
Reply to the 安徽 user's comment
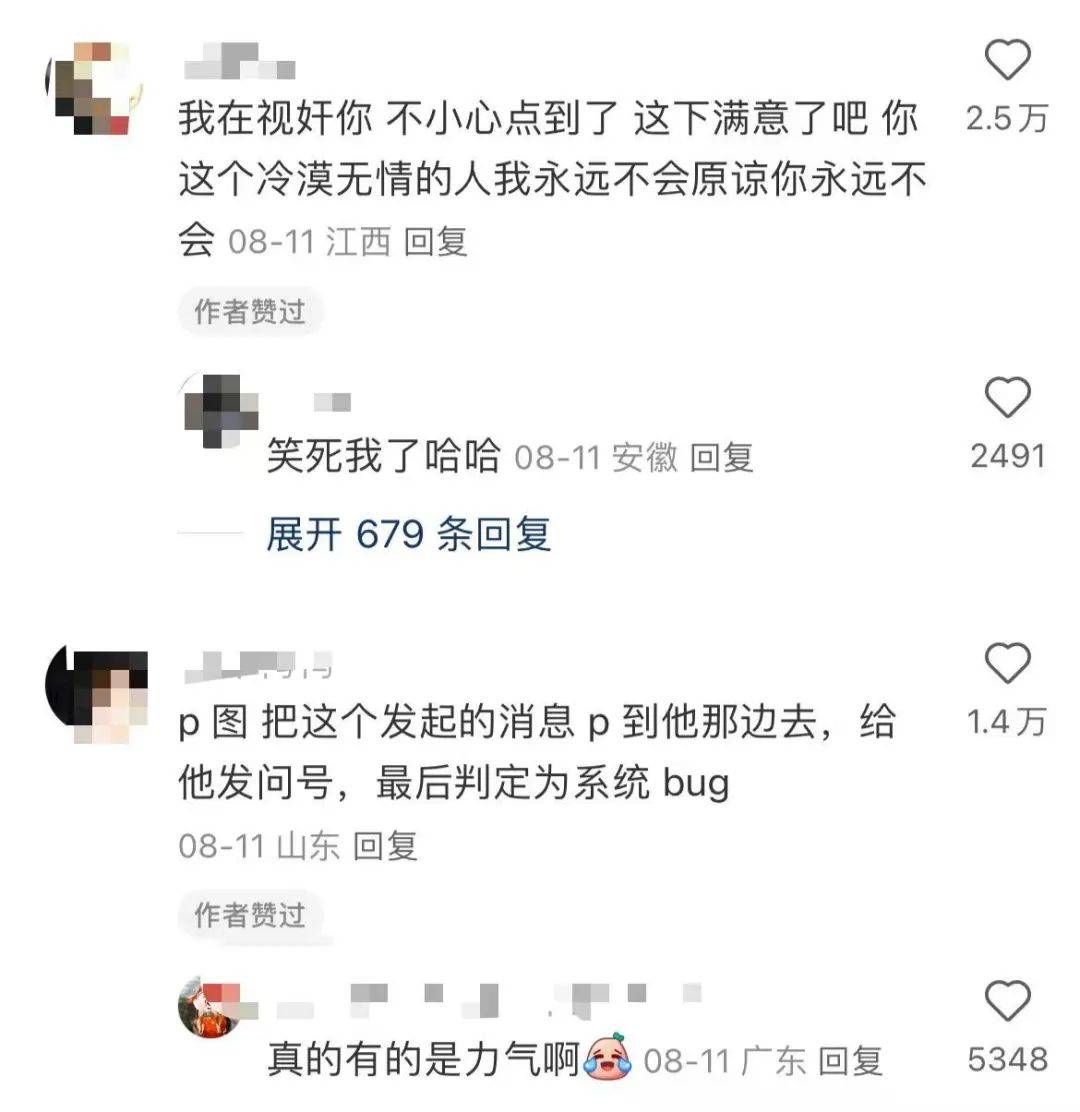[x=721, y=457]
